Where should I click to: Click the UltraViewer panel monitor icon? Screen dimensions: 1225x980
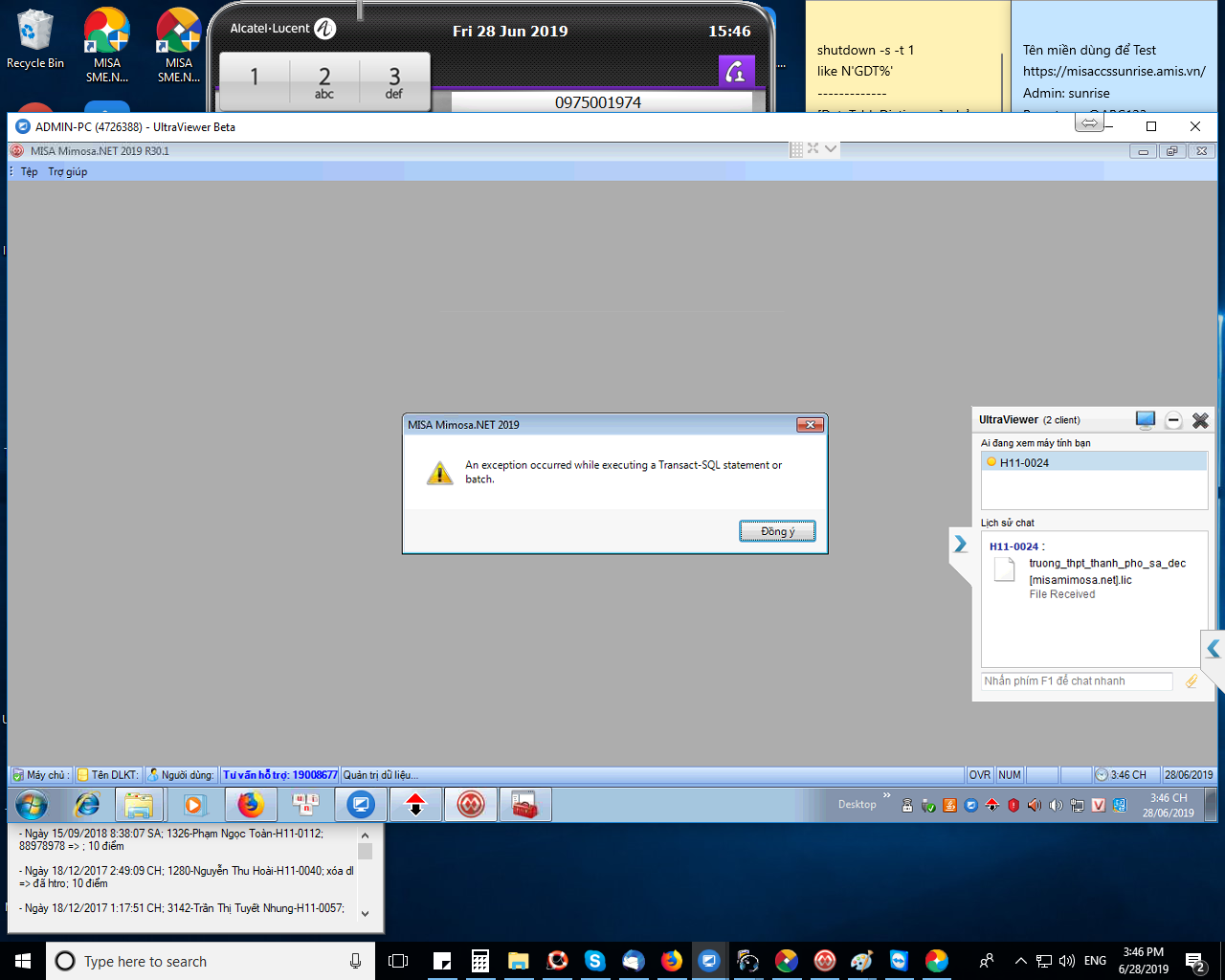coord(1145,419)
